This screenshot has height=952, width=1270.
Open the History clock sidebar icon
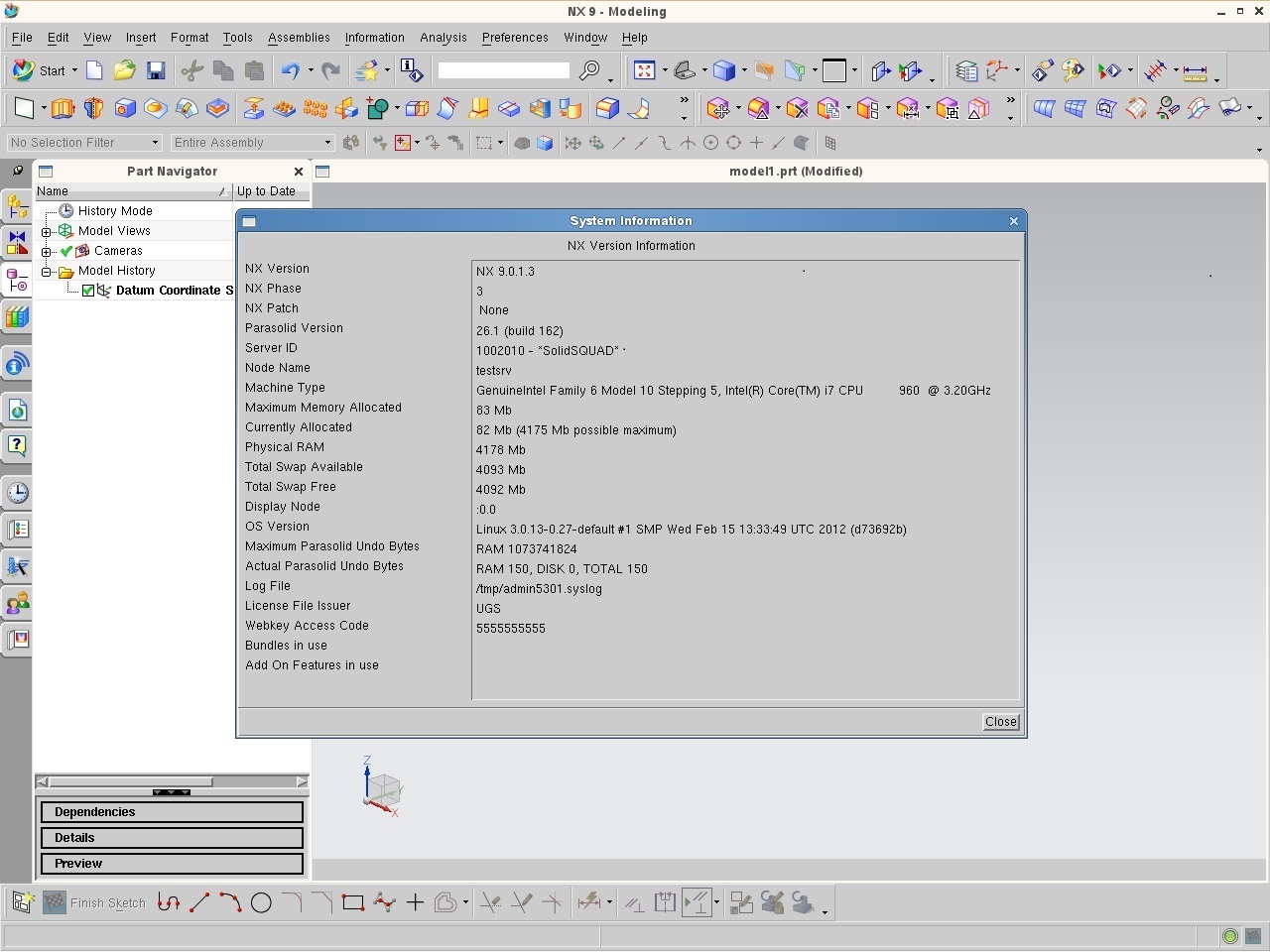click(17, 493)
